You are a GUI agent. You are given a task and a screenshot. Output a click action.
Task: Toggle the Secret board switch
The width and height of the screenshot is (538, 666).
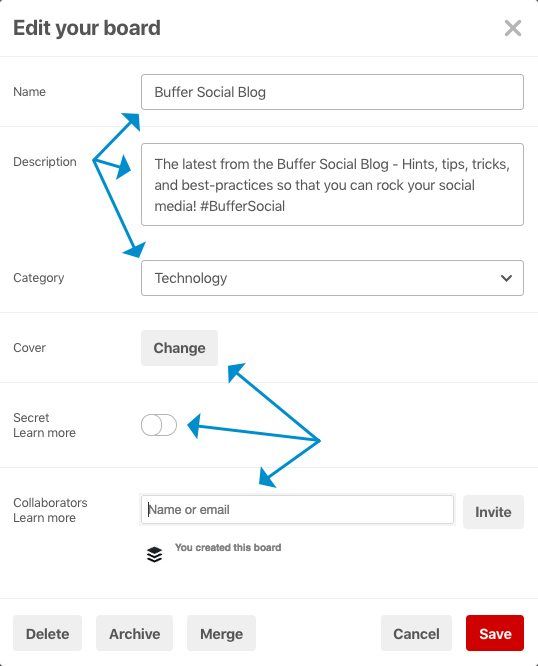pos(159,425)
